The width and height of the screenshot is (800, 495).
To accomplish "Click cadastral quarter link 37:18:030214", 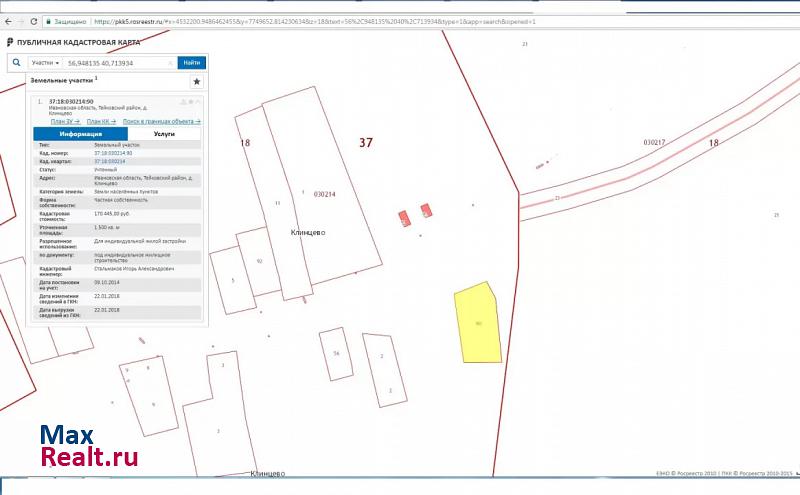I will [x=109, y=161].
